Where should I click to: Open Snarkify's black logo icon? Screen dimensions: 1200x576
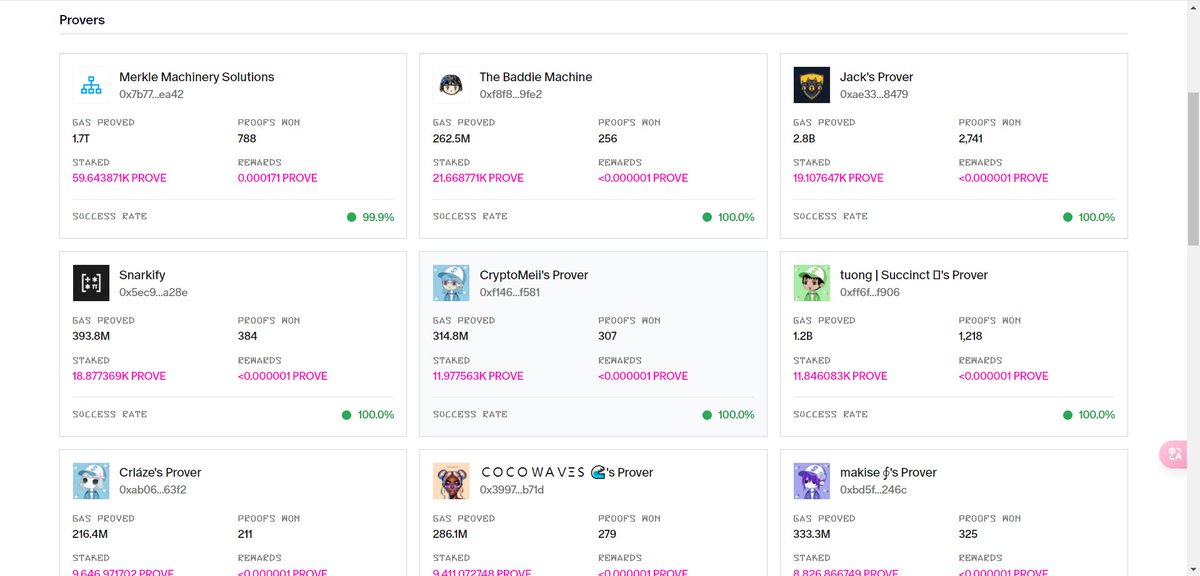pyautogui.click(x=91, y=283)
